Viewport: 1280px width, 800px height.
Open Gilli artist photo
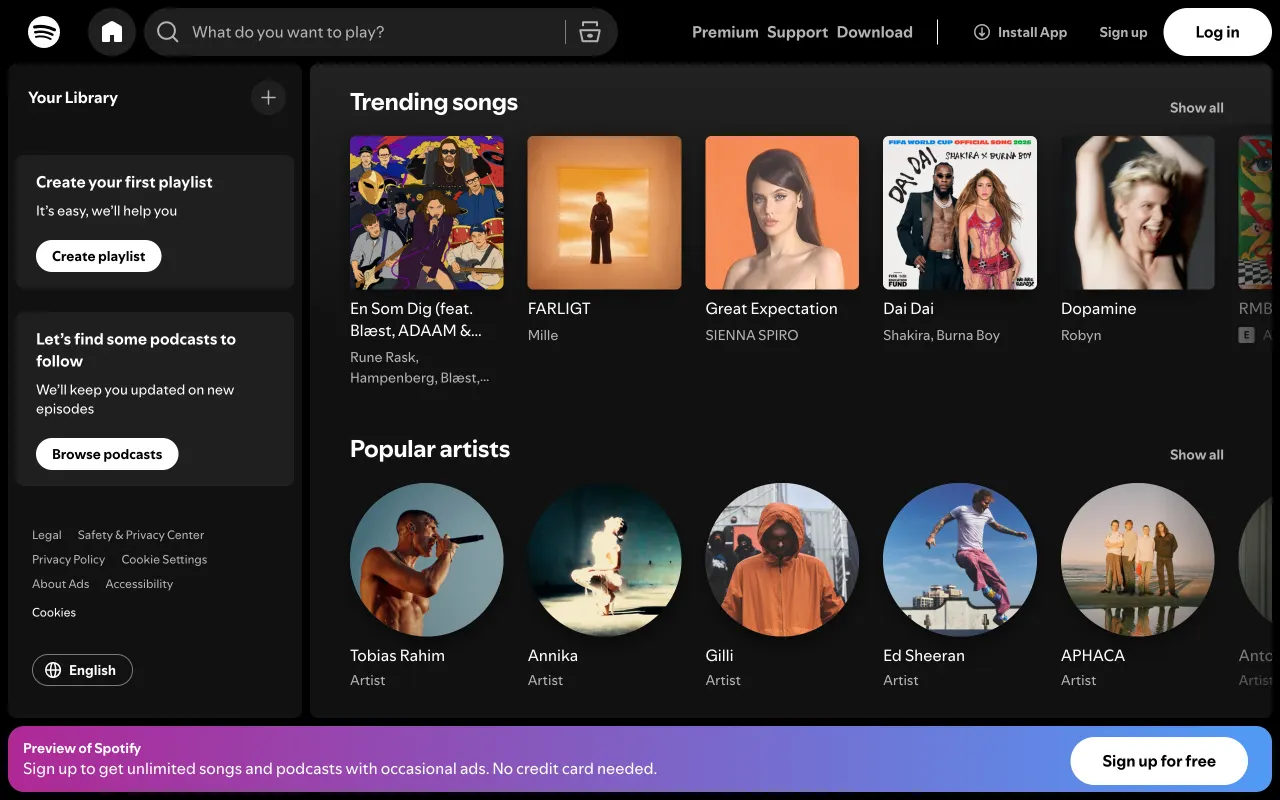(782, 560)
